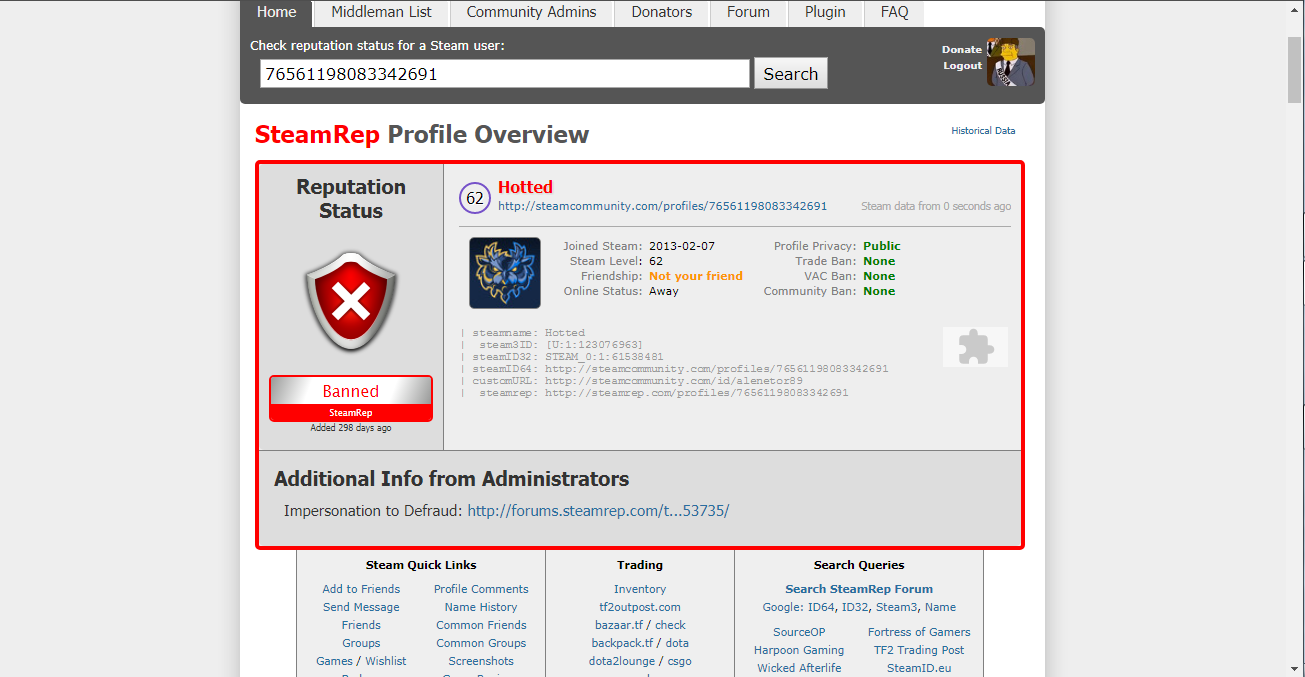Focus the Steam user search field
Viewport: 1305px width, 677px height.
(x=505, y=74)
